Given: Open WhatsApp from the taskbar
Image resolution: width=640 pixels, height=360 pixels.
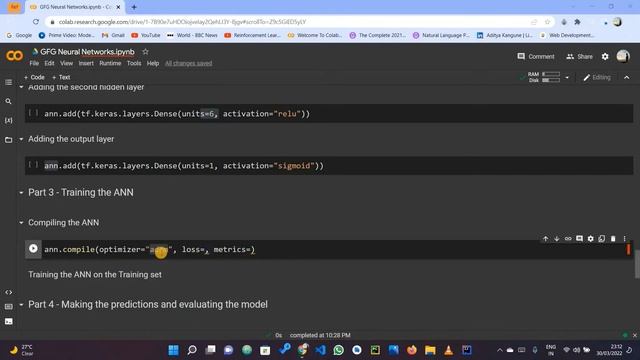Looking at the screenshot, I should tap(338, 350).
